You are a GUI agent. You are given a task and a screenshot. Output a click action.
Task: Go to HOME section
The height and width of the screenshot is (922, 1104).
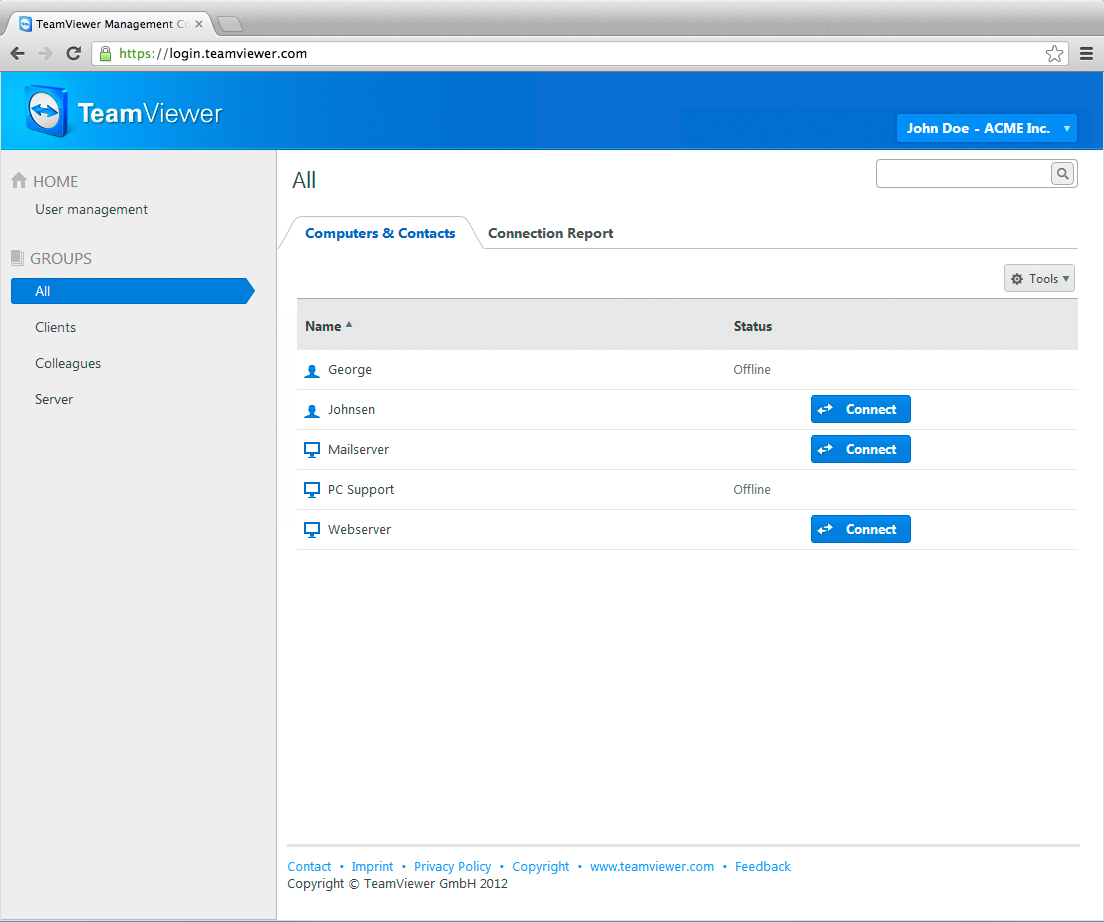(56, 182)
